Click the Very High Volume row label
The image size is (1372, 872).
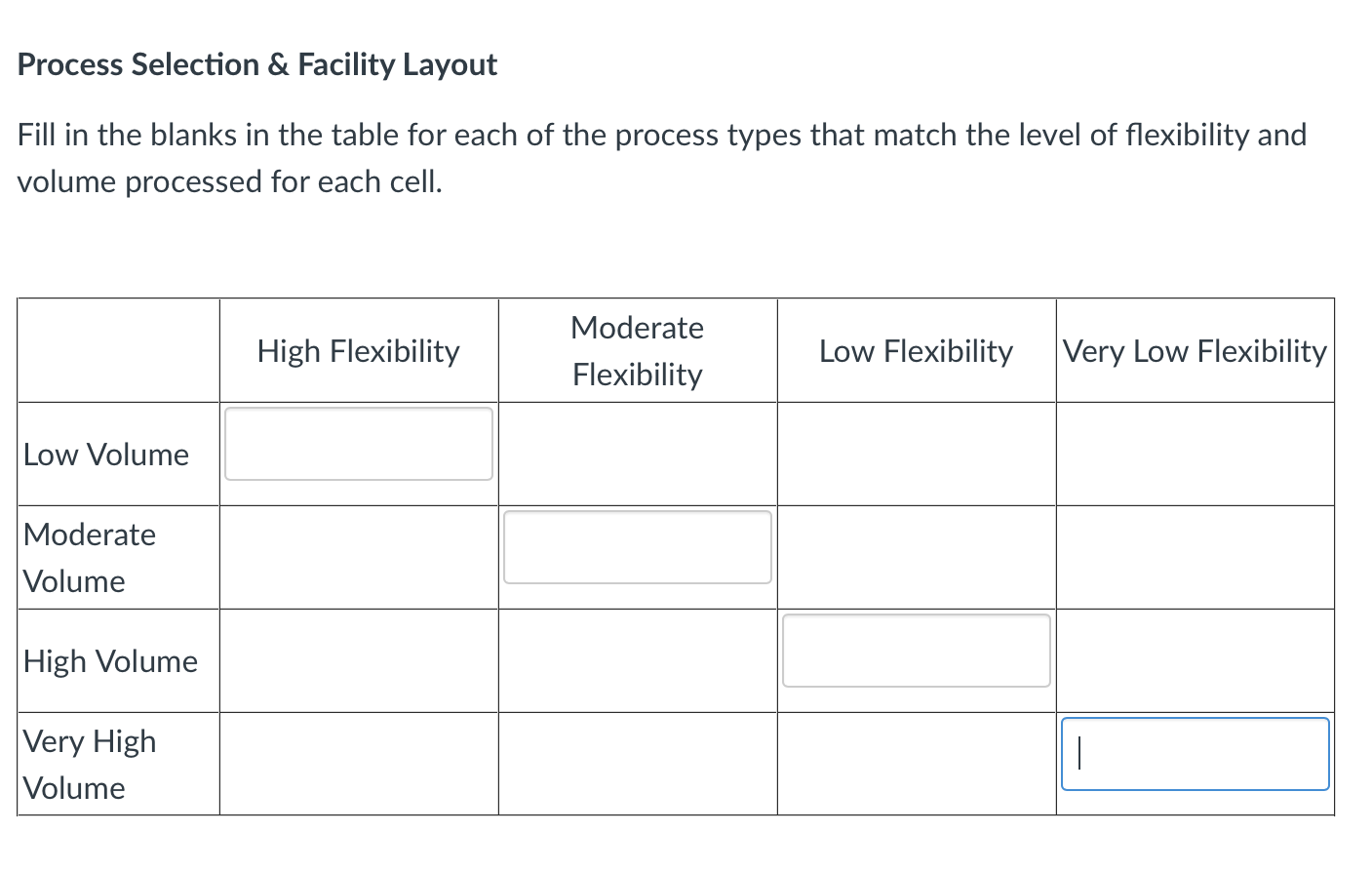(x=90, y=764)
